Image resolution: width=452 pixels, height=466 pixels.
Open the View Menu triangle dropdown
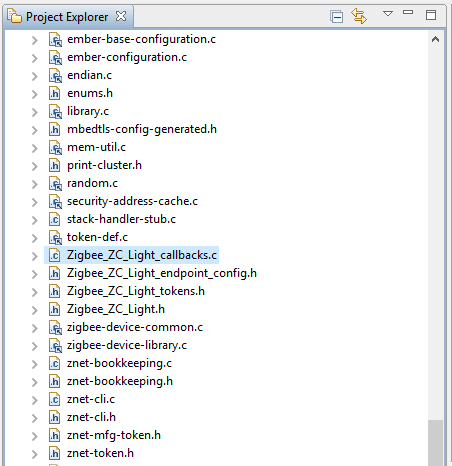tap(388, 14)
